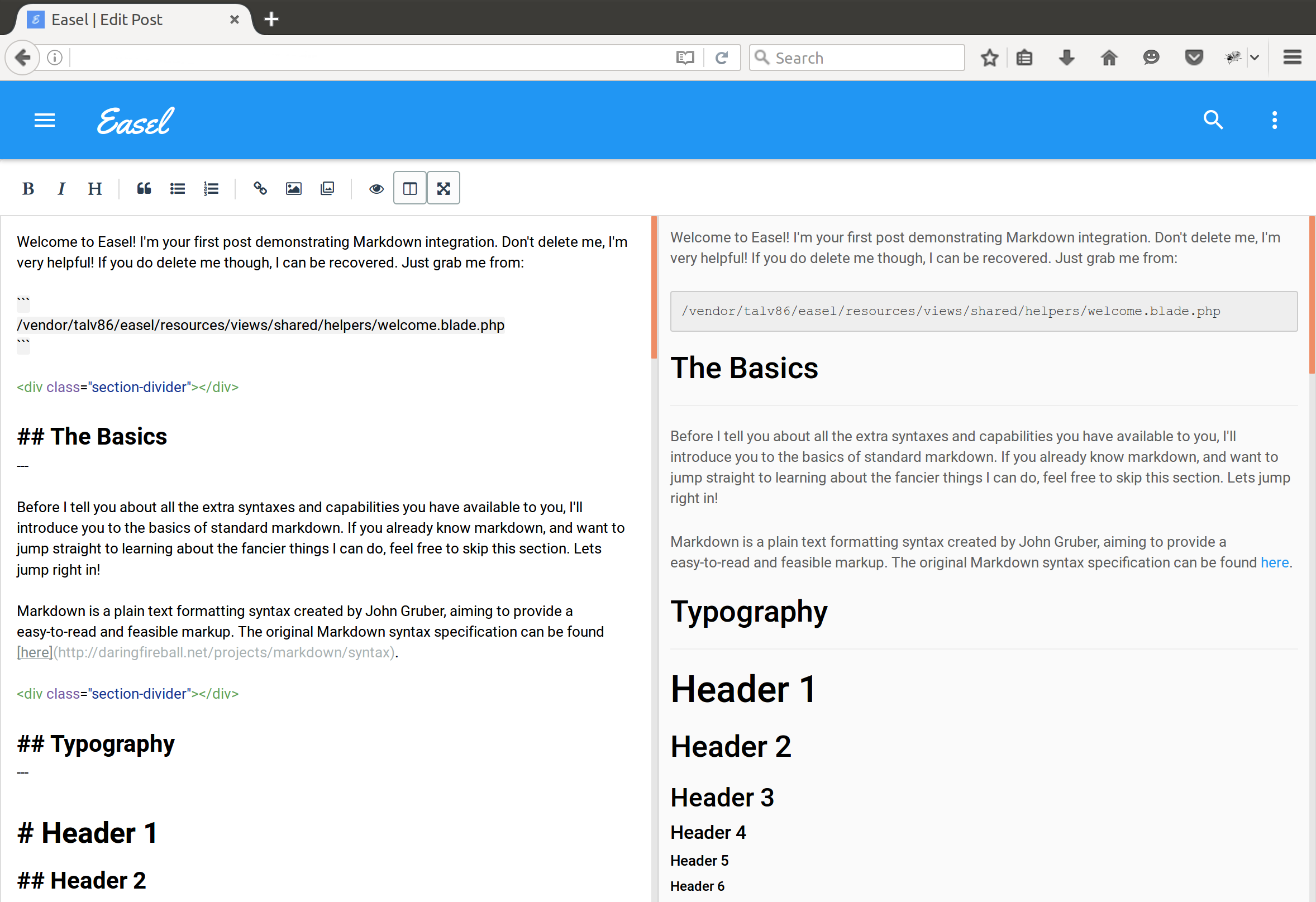1316x902 pixels.
Task: Click the preview pane scrollbar thumb
Action: pos(1312,294)
